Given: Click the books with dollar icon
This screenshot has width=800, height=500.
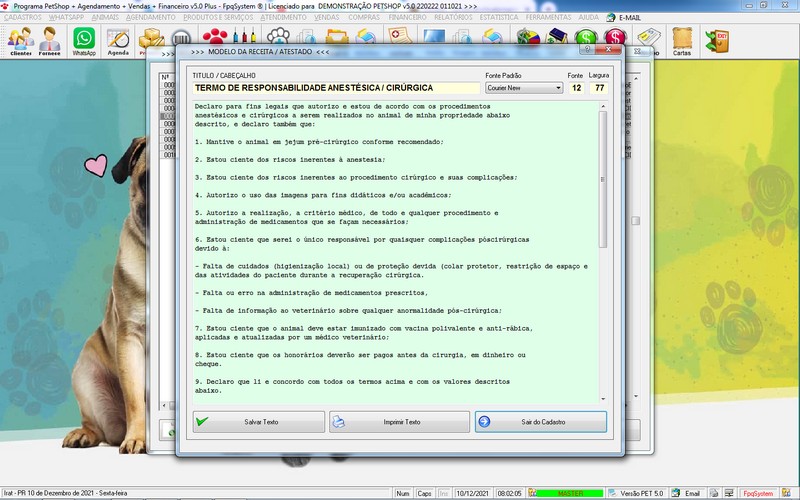Looking at the screenshot, I should (x=558, y=37).
